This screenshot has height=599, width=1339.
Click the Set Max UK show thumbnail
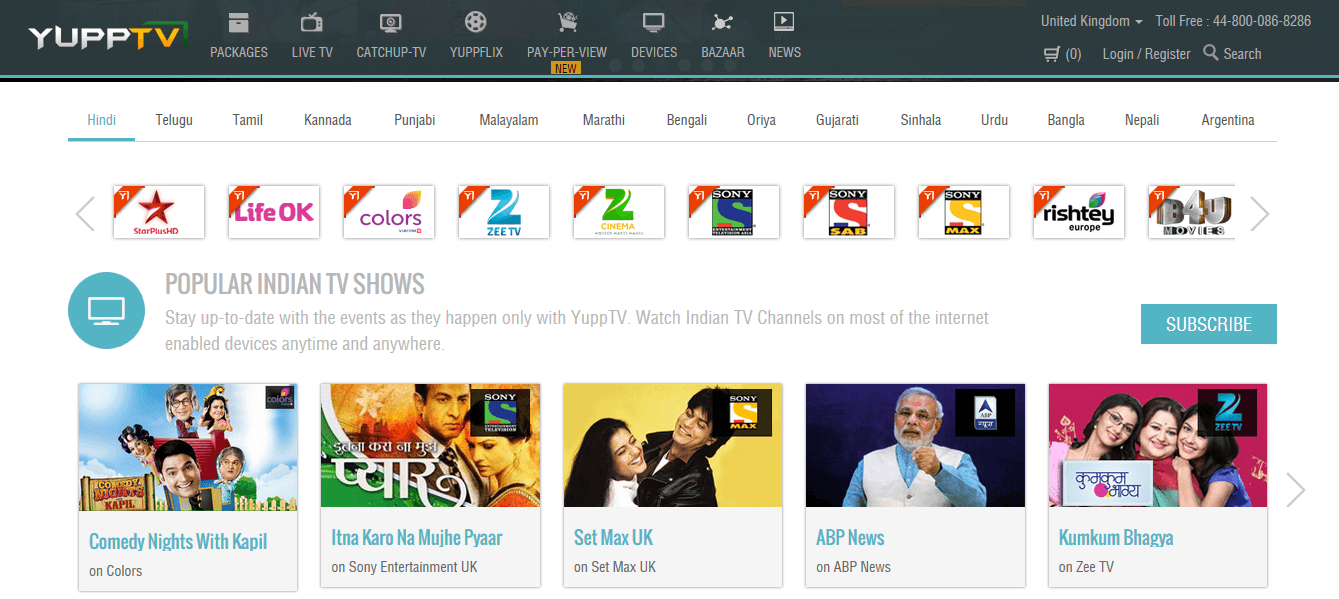(673, 445)
